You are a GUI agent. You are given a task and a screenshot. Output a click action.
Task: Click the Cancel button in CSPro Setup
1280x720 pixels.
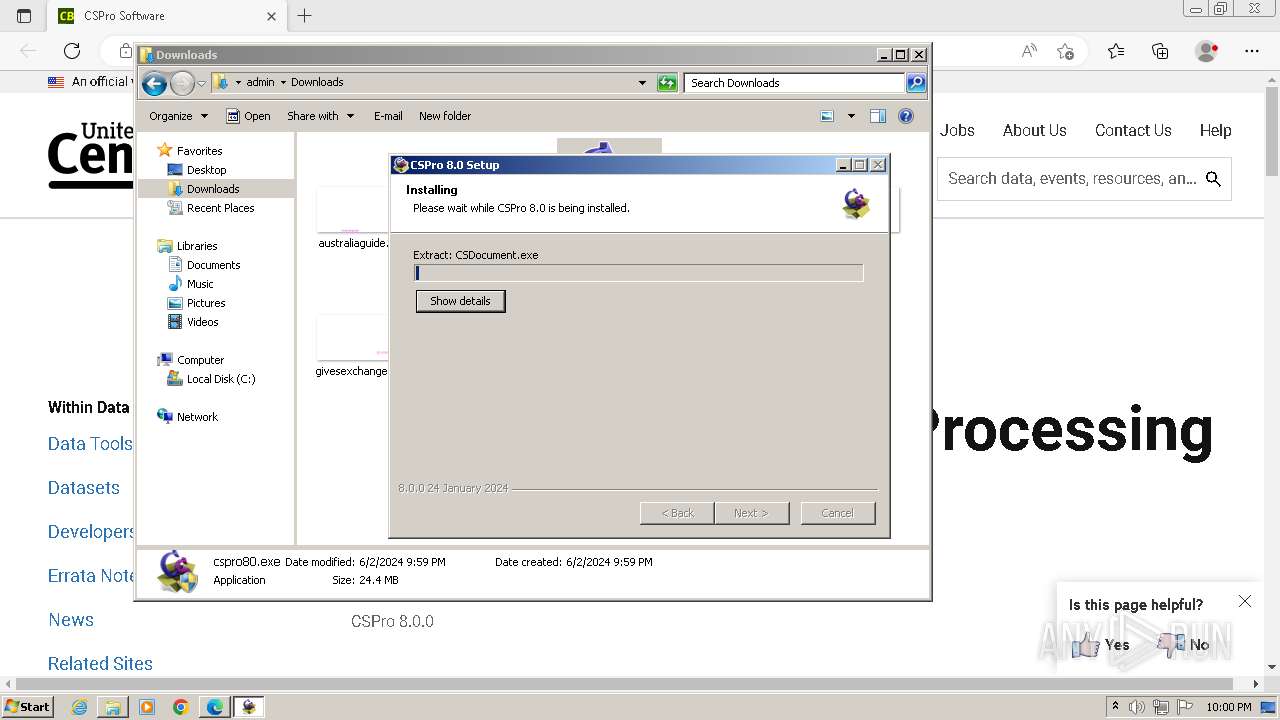coord(838,513)
